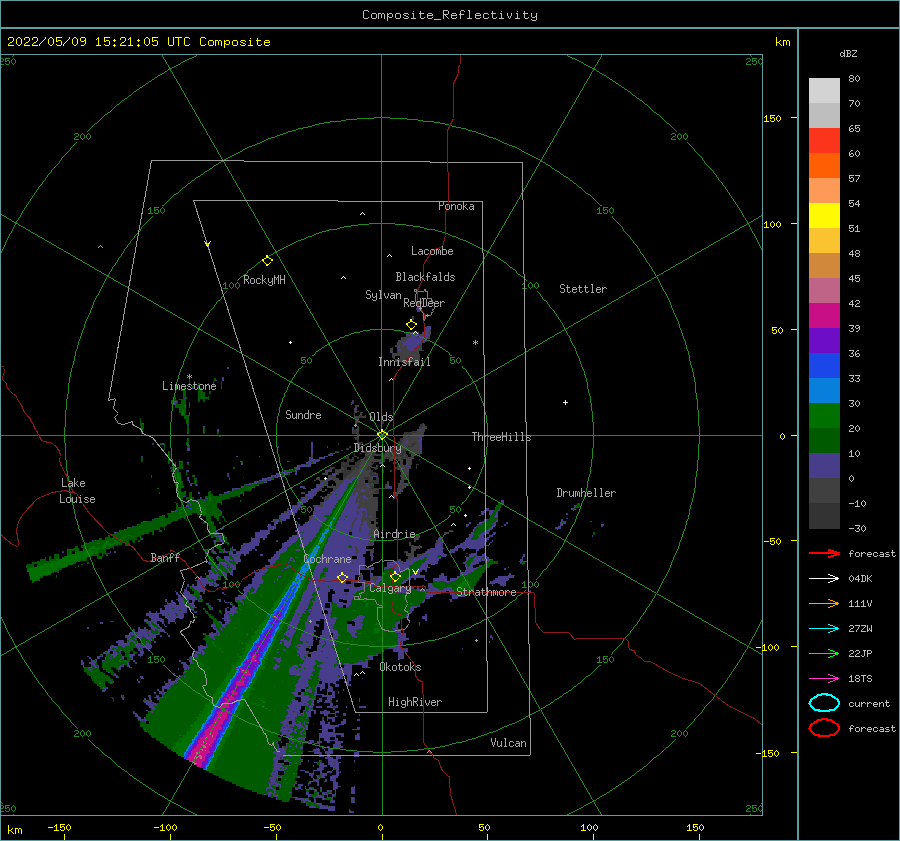Image resolution: width=900 pixels, height=841 pixels.
Task: Click the dBZ legend heading
Action: 848,53
